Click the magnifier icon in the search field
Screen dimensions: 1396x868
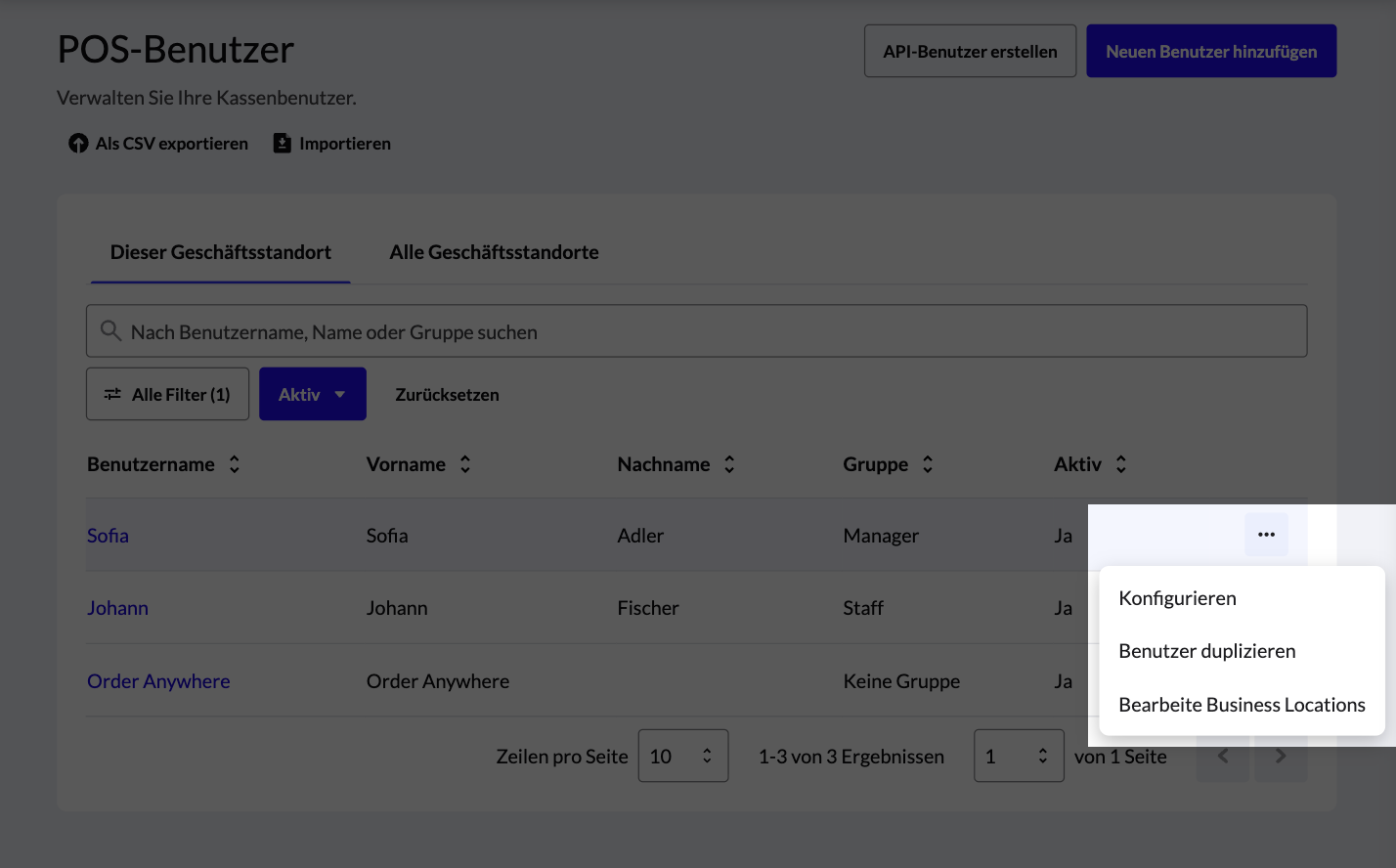[110, 331]
